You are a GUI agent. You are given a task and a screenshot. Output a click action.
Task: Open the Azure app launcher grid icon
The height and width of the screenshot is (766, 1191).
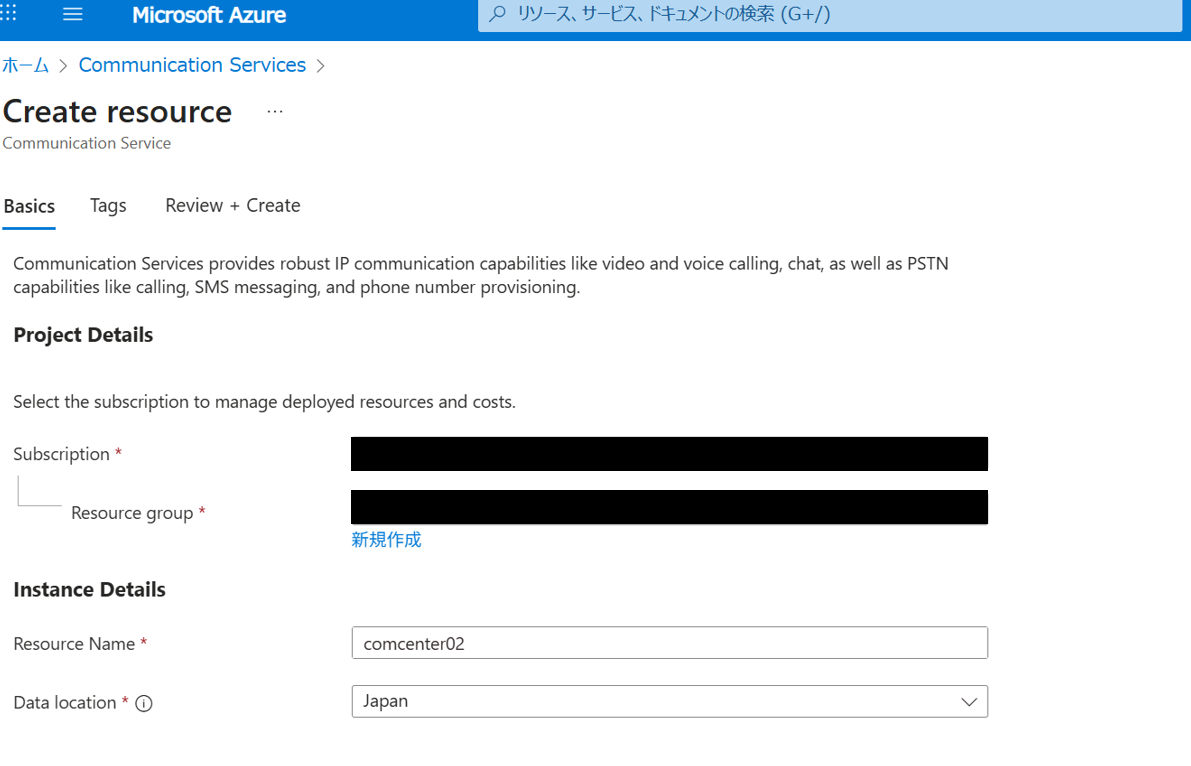tap(8, 13)
